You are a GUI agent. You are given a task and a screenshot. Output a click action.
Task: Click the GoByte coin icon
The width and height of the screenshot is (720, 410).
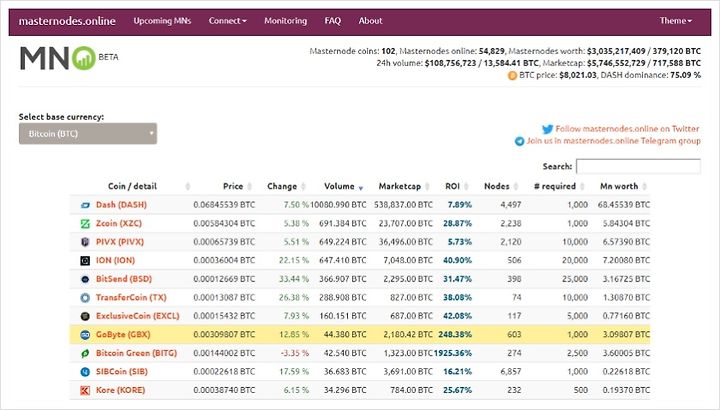85,335
